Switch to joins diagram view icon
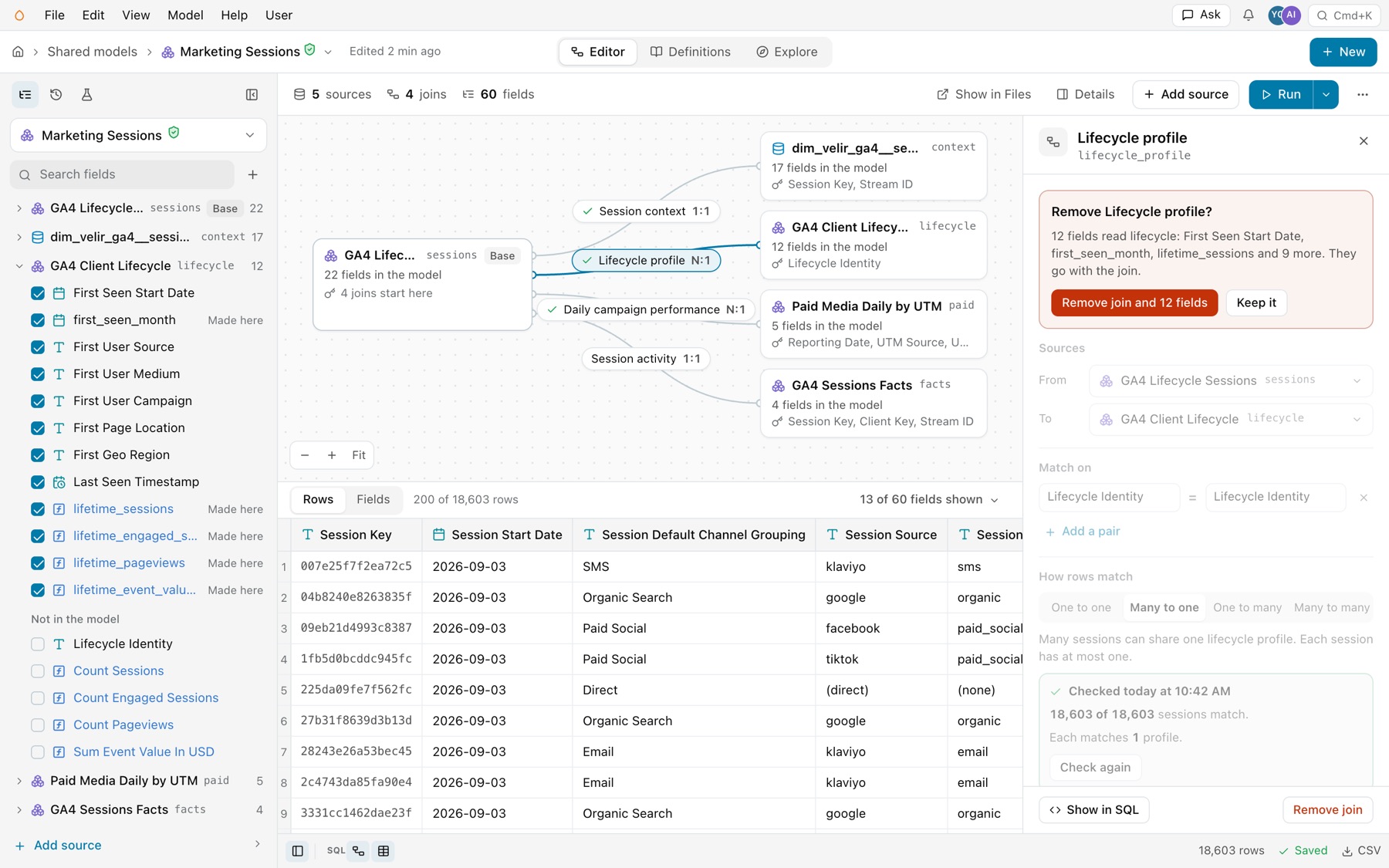Viewport: 1389px width, 868px height. point(359,851)
